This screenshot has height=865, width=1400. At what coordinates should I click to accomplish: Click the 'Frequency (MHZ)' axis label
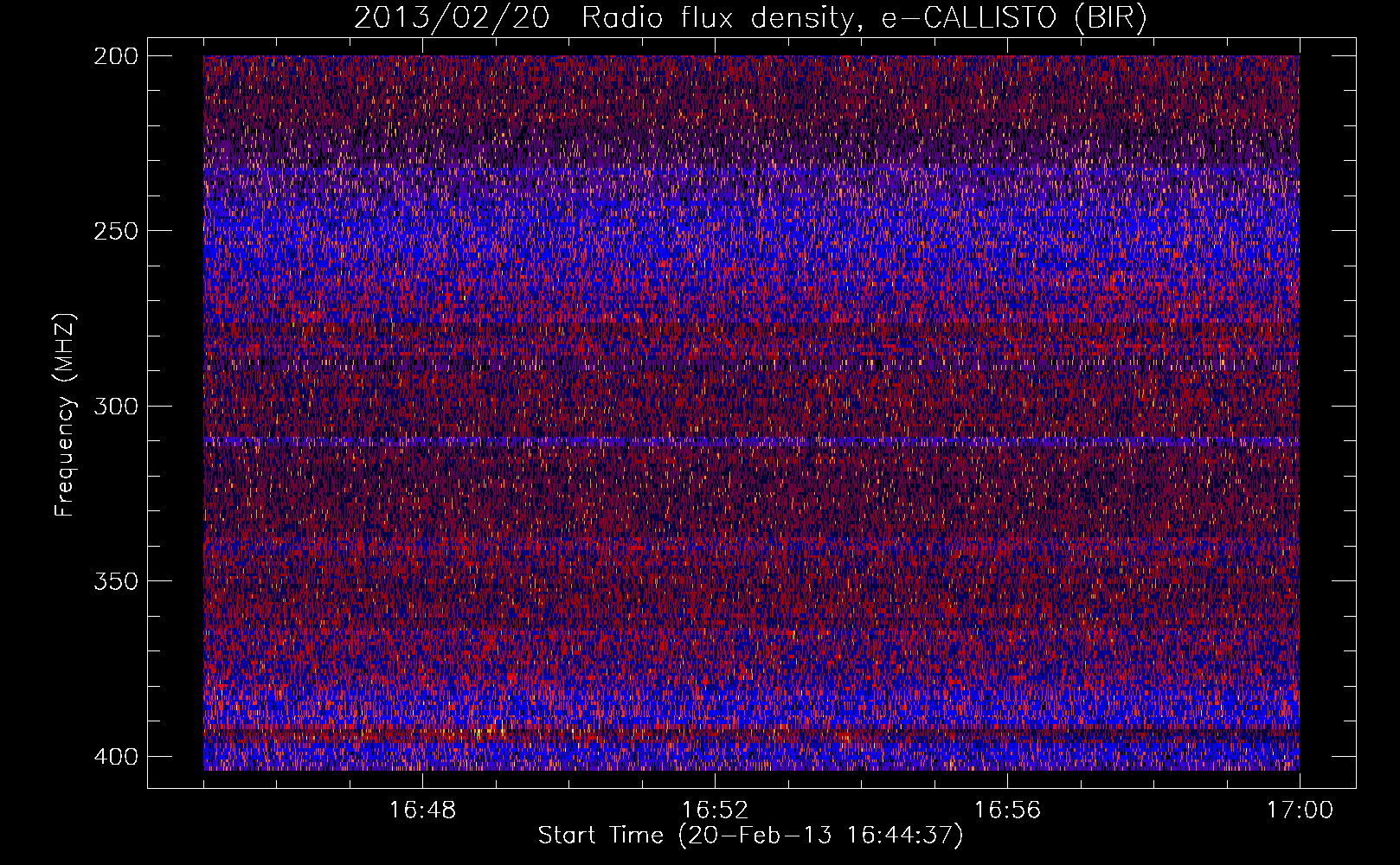coord(65,414)
